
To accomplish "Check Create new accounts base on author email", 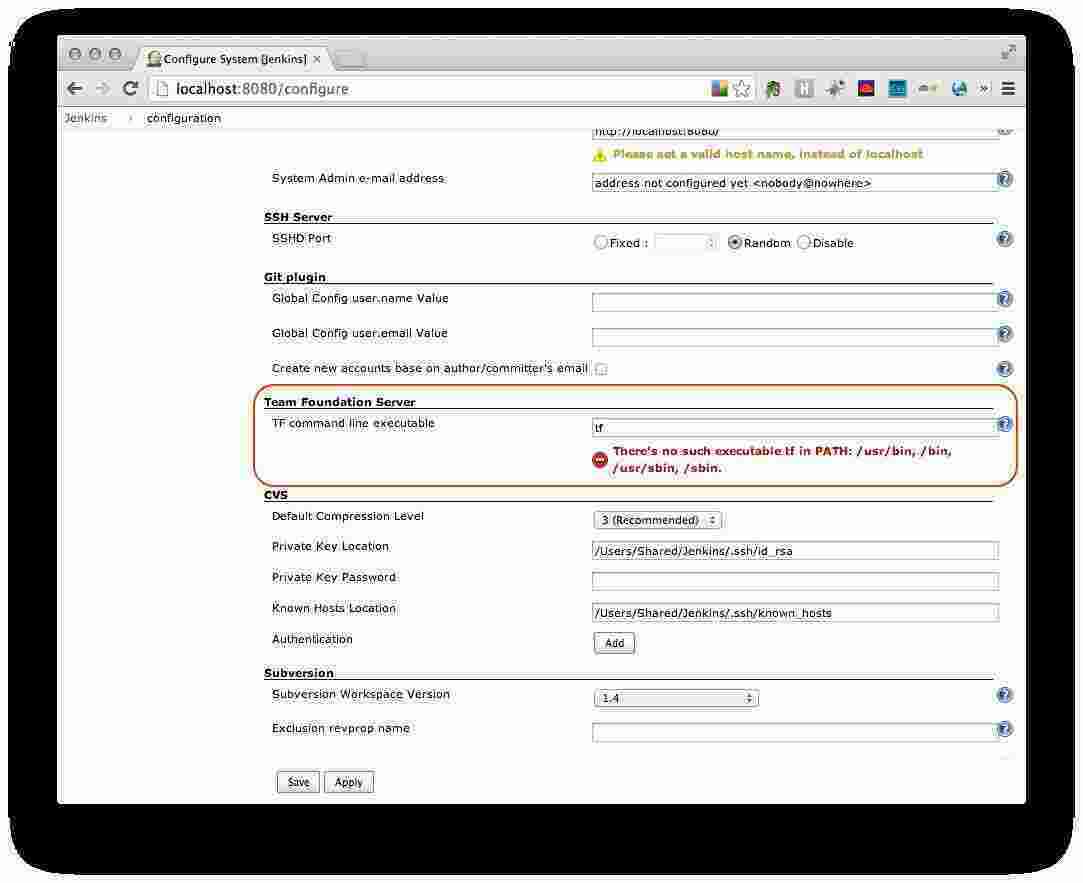I will (601, 369).
